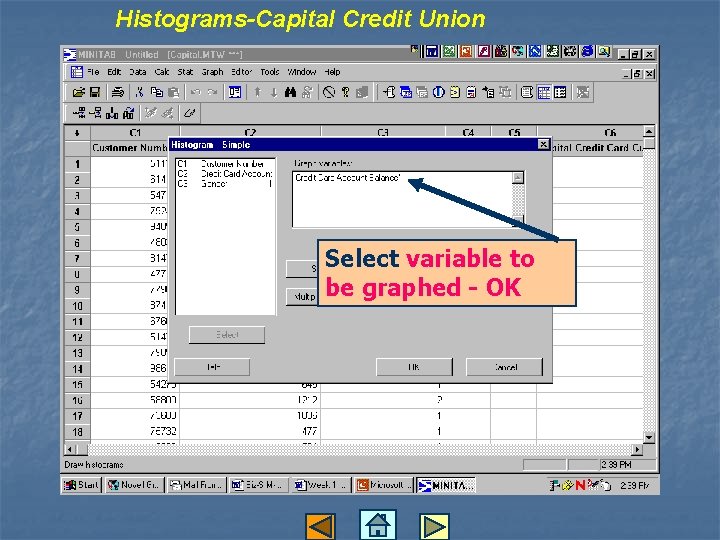Screen dimensions: 720x540
Task: Click worksheet horizontal scrollbar left arrow
Action: coord(70,449)
